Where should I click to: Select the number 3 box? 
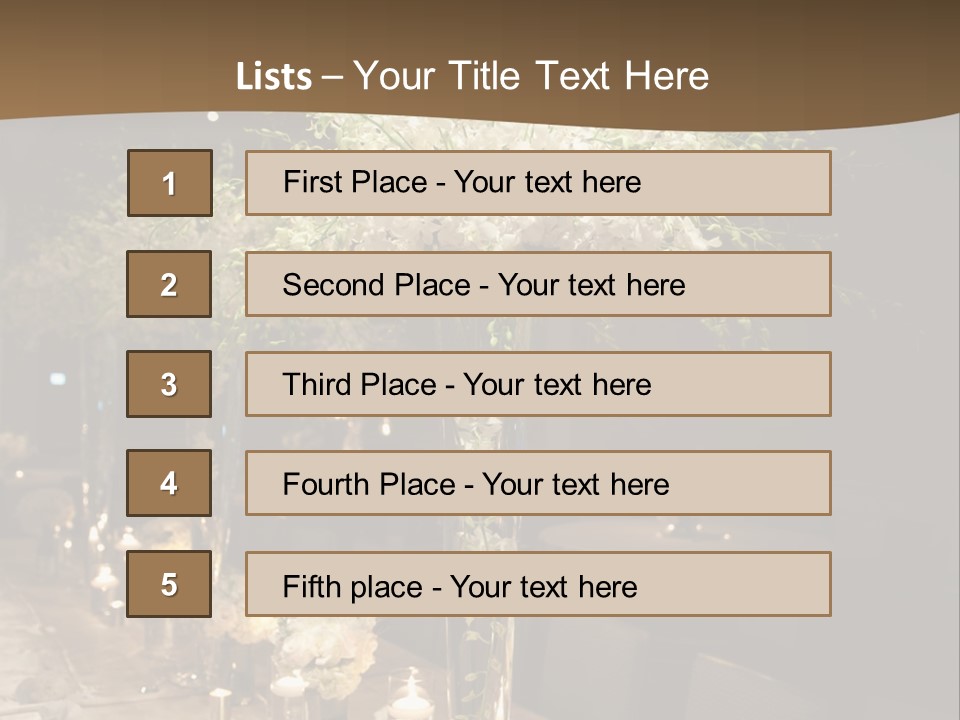pos(169,384)
